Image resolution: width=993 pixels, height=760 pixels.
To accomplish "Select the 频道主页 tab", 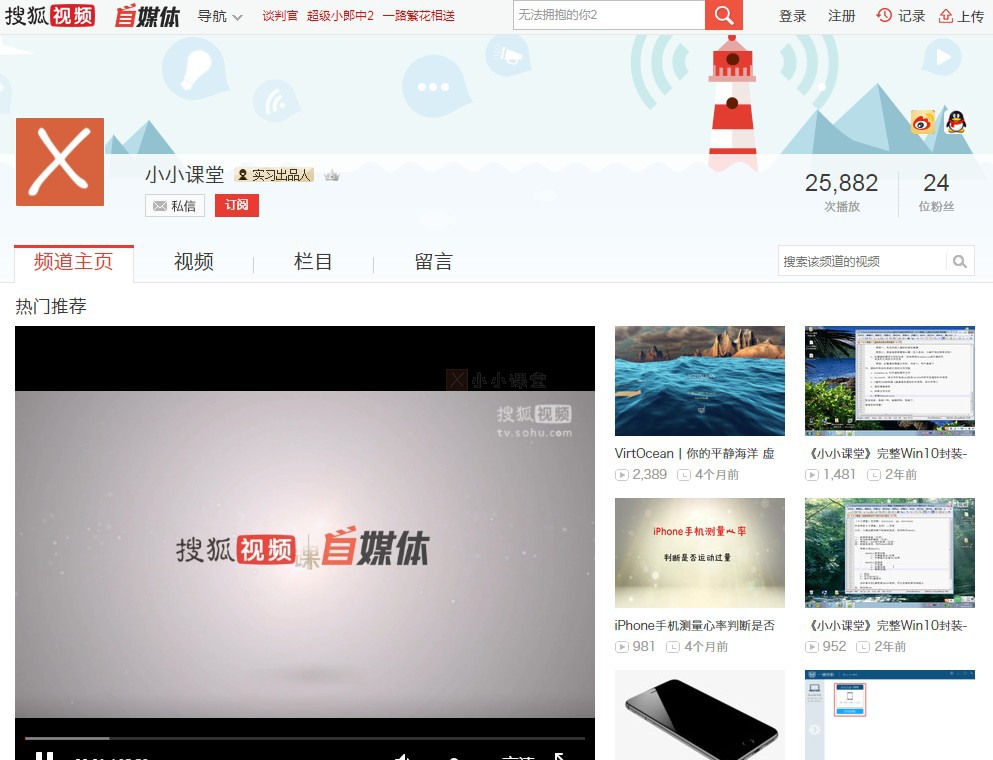I will 73,262.
